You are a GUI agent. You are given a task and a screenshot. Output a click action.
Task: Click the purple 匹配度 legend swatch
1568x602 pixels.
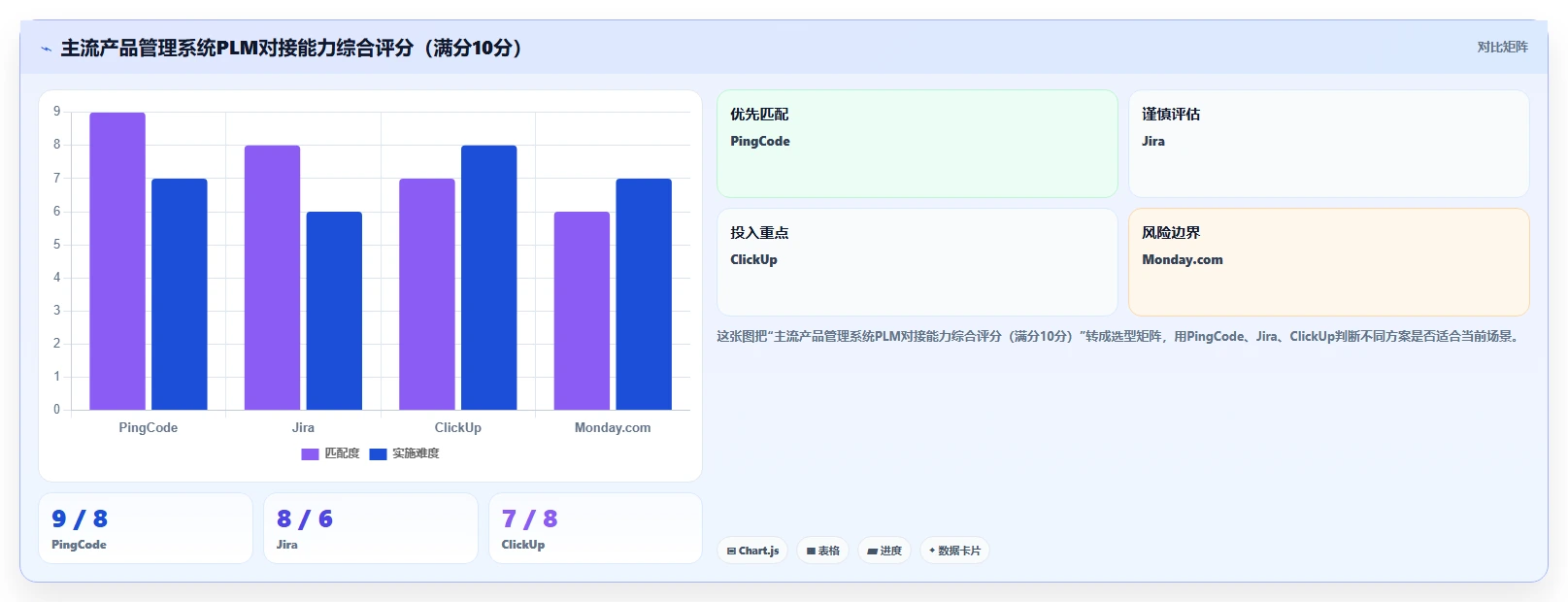tap(310, 453)
